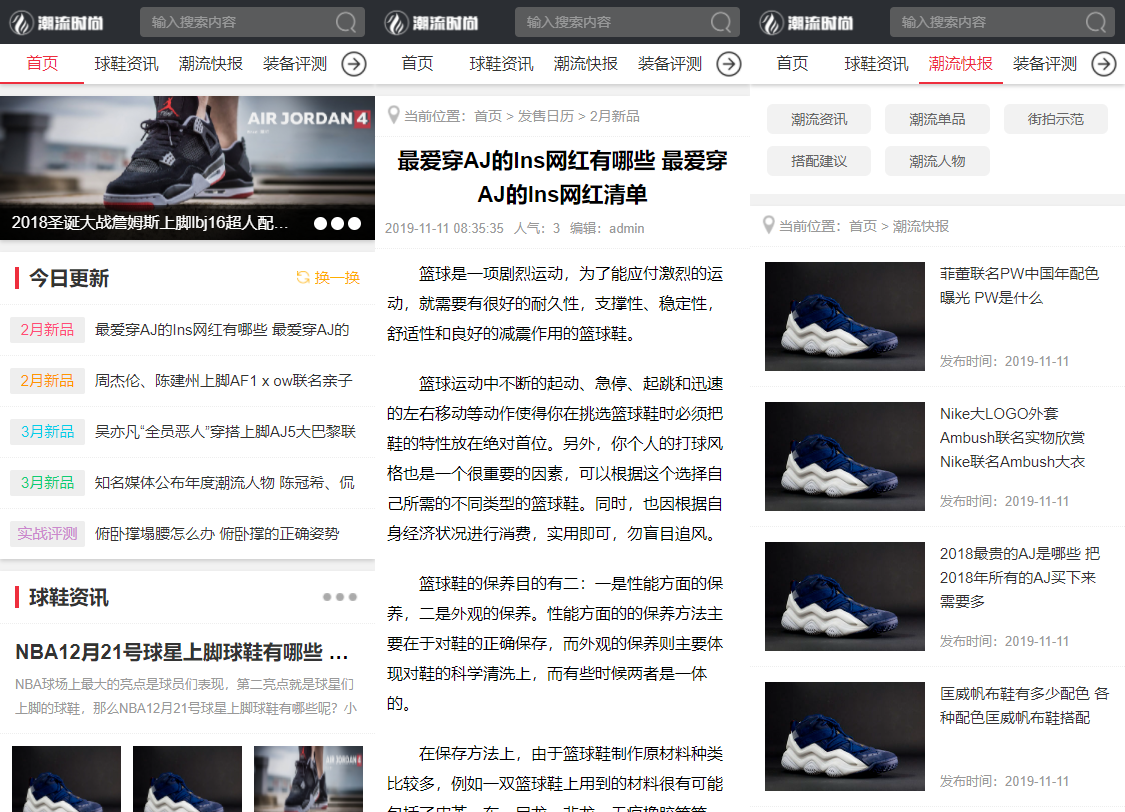Click sneaker thumbnail beside Nike大LOGO外套 article
Screen dimensions: 1125x812
coord(844,456)
